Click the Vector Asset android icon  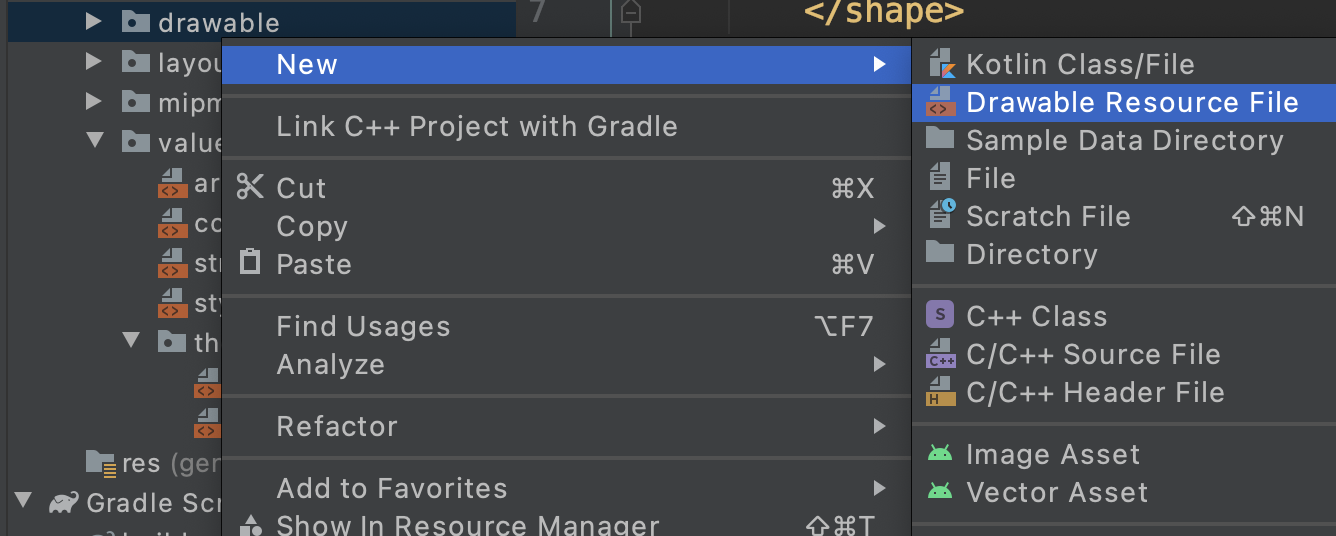pos(940,492)
